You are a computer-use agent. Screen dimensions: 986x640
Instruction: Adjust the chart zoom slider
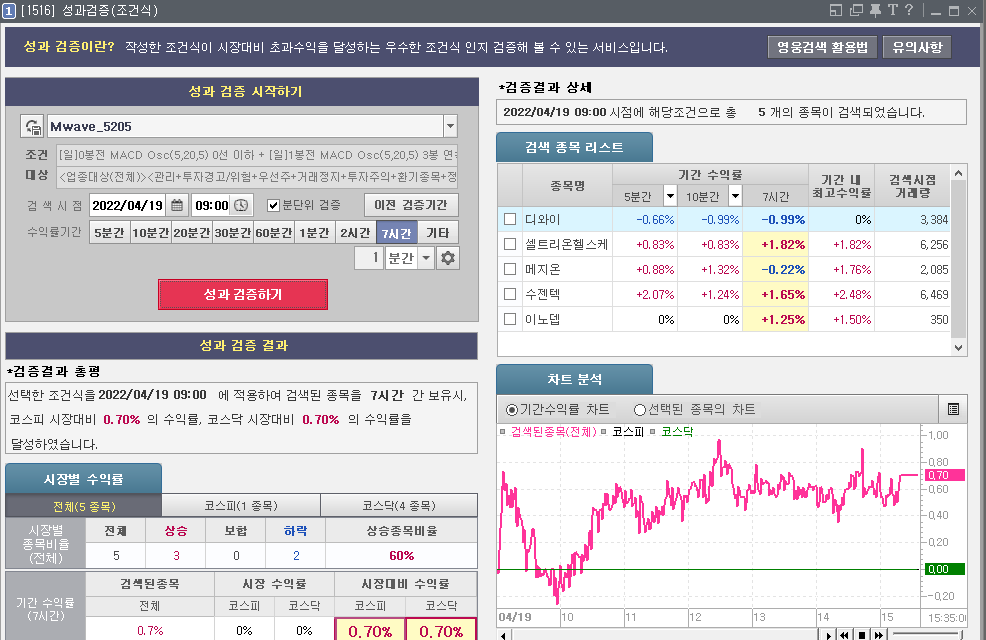(928, 634)
